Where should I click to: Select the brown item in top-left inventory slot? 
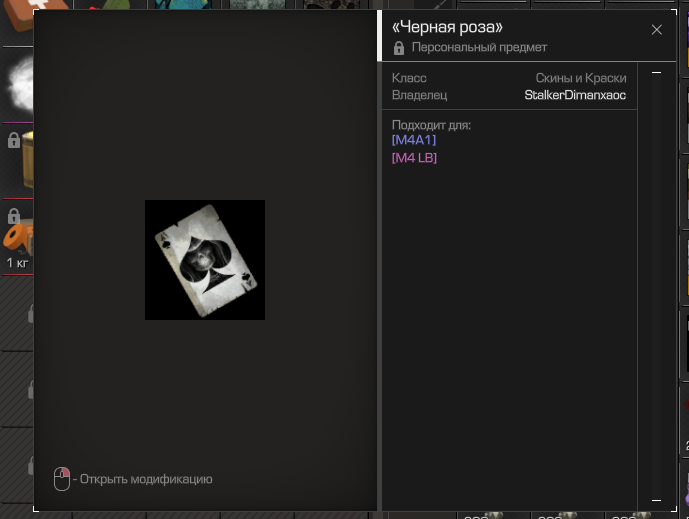[16, 8]
